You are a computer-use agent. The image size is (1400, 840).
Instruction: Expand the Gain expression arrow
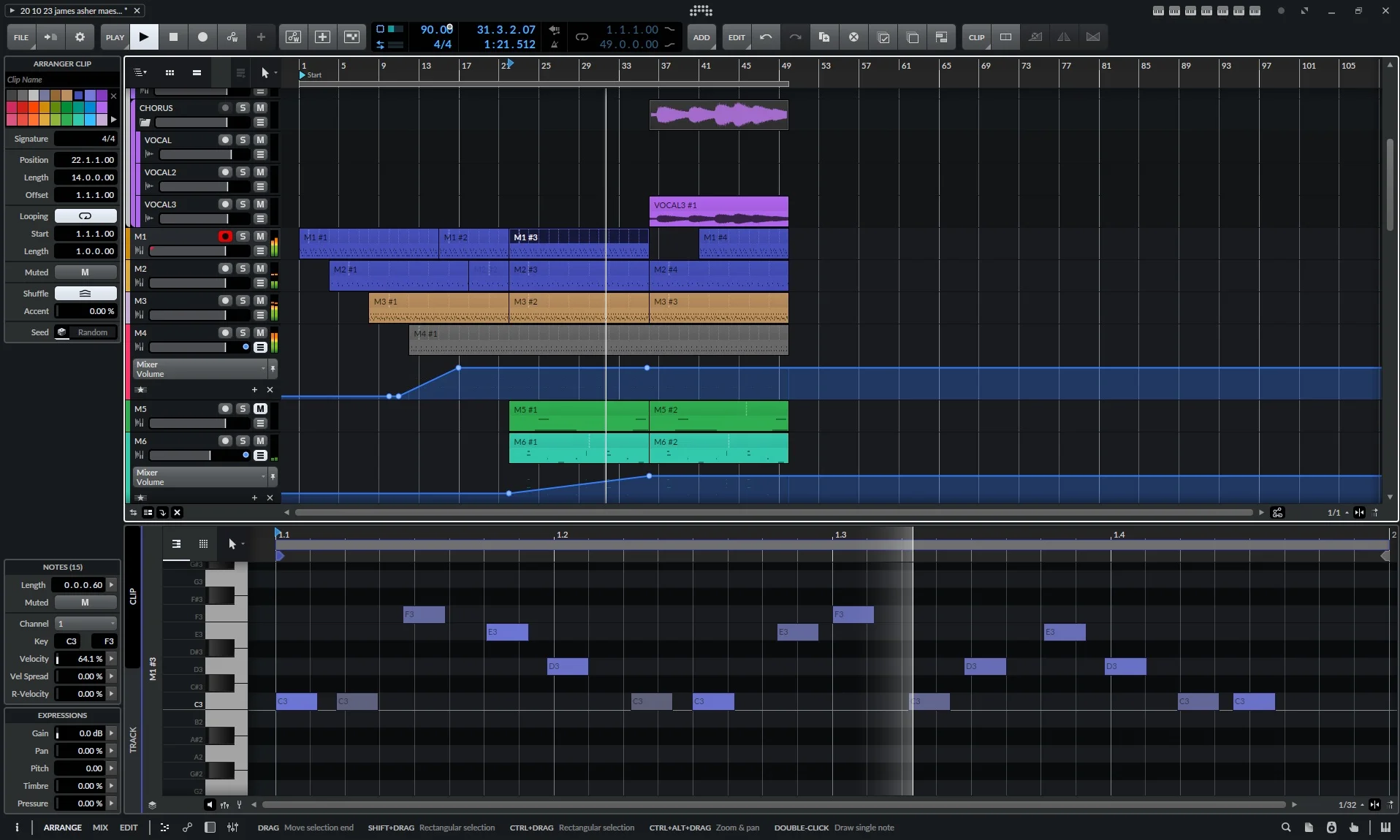pyautogui.click(x=111, y=733)
